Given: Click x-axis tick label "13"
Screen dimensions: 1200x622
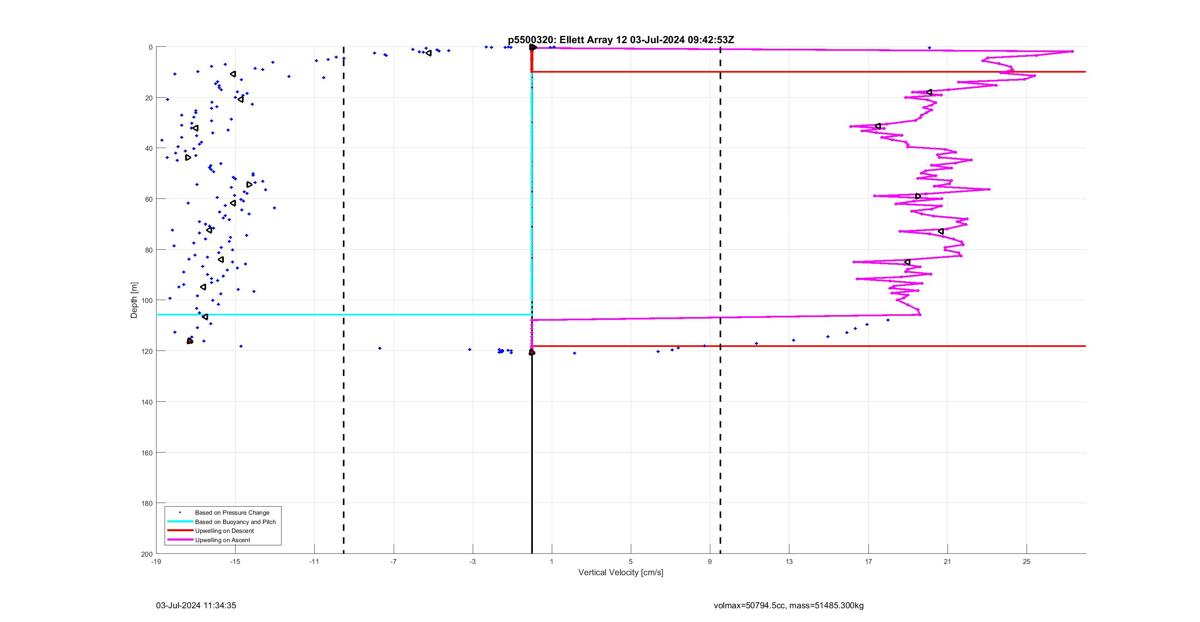Looking at the screenshot, I should 789,562.
